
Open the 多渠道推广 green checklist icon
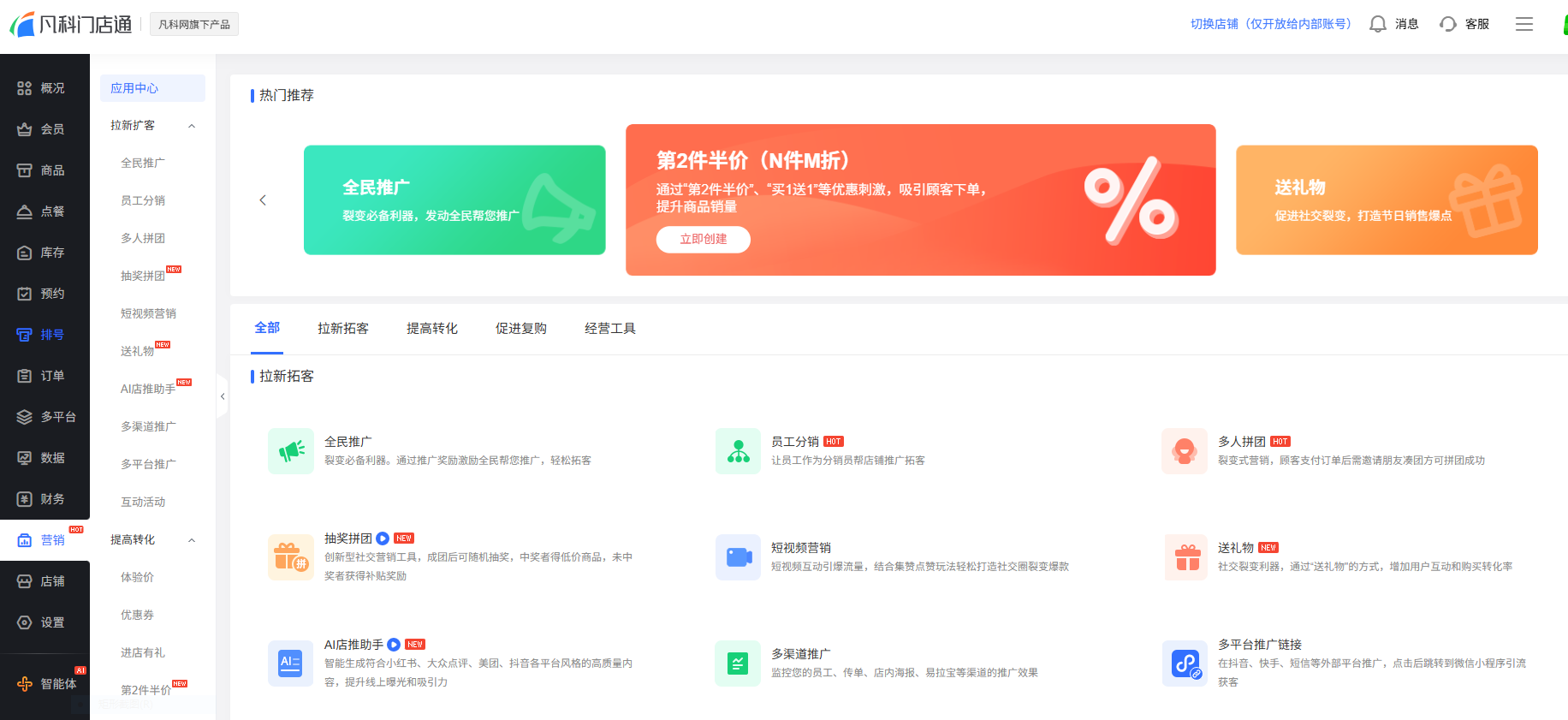(x=738, y=663)
